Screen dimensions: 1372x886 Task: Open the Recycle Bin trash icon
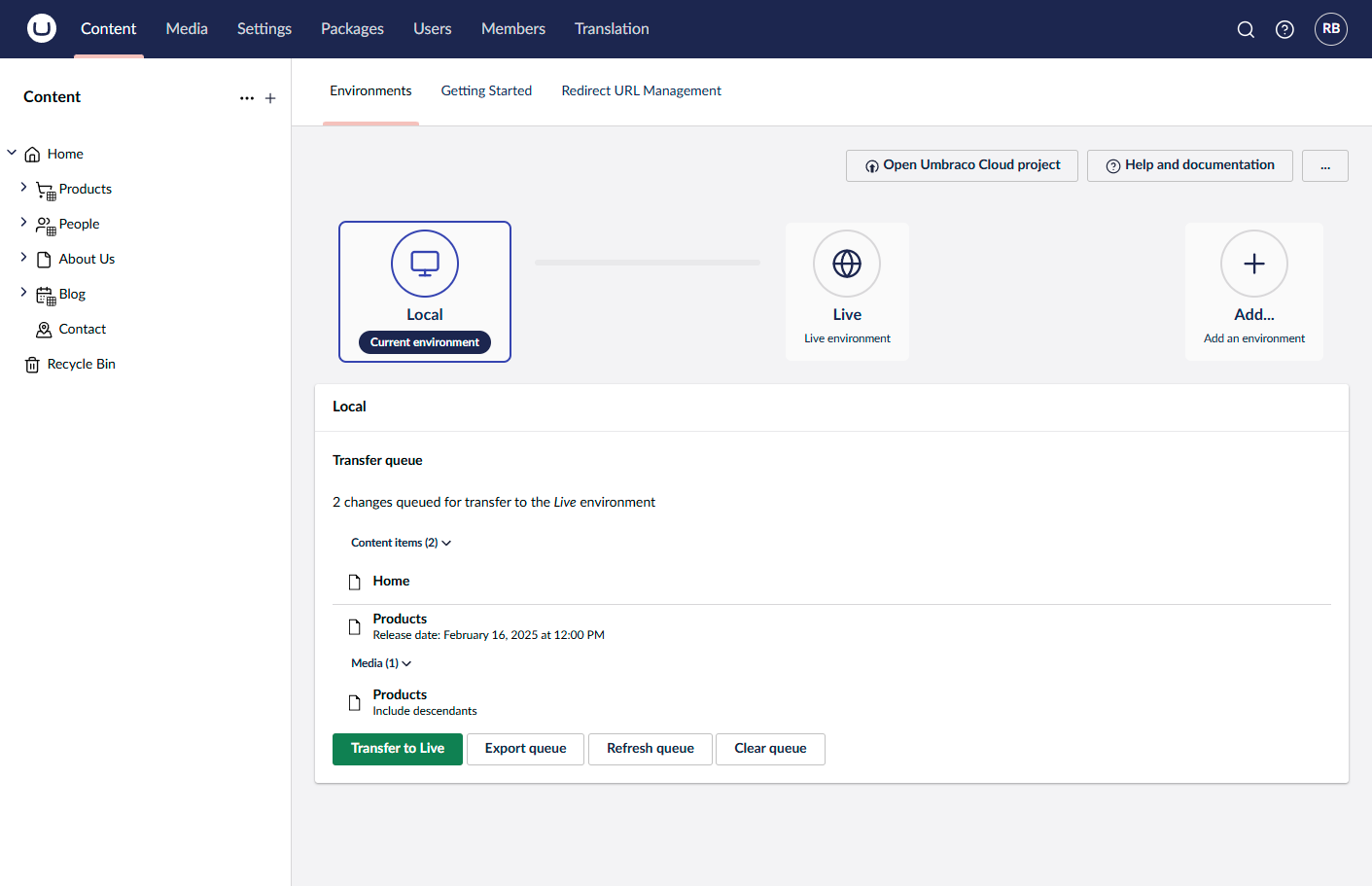coord(32,364)
